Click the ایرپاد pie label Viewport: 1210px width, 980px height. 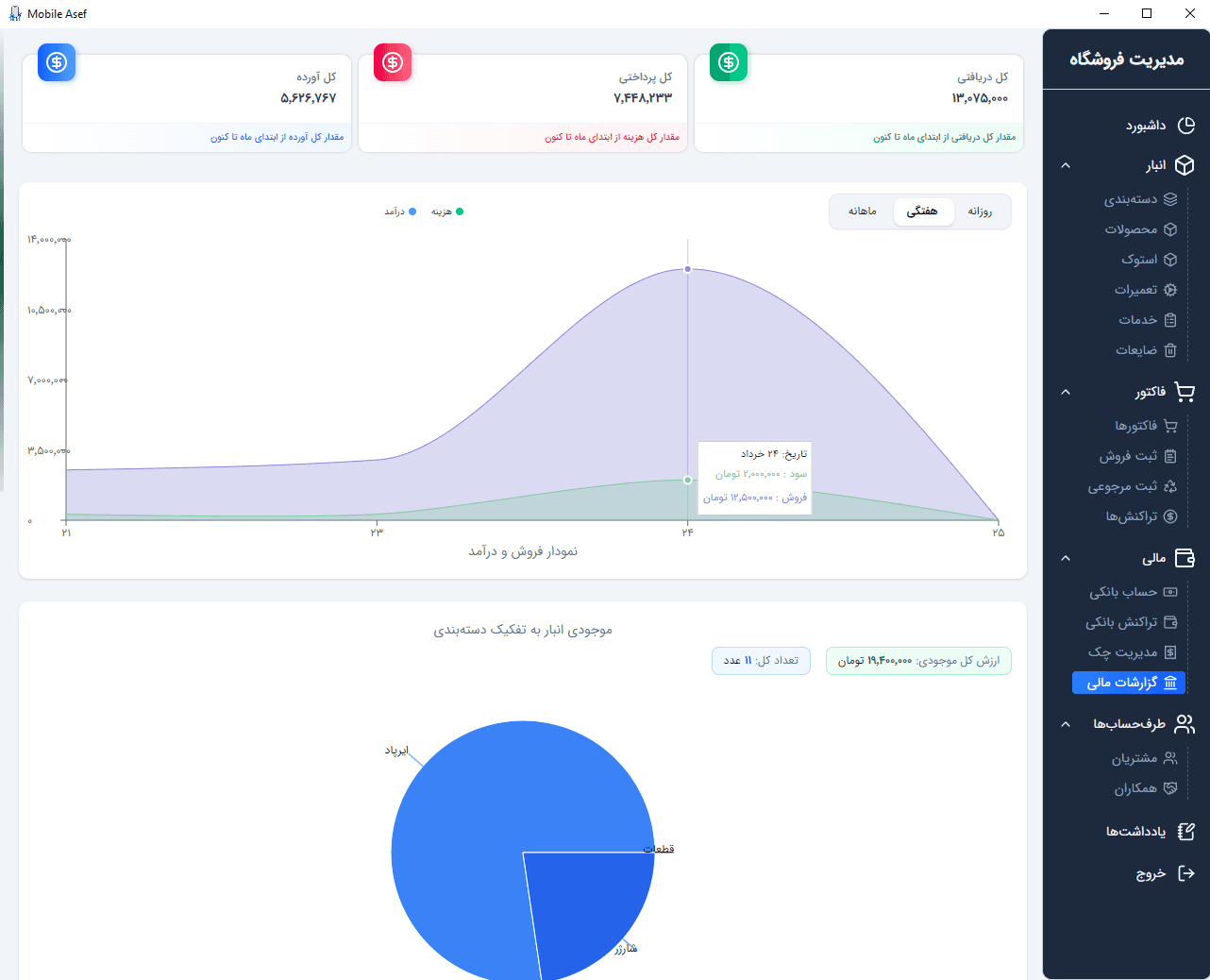pos(396,751)
